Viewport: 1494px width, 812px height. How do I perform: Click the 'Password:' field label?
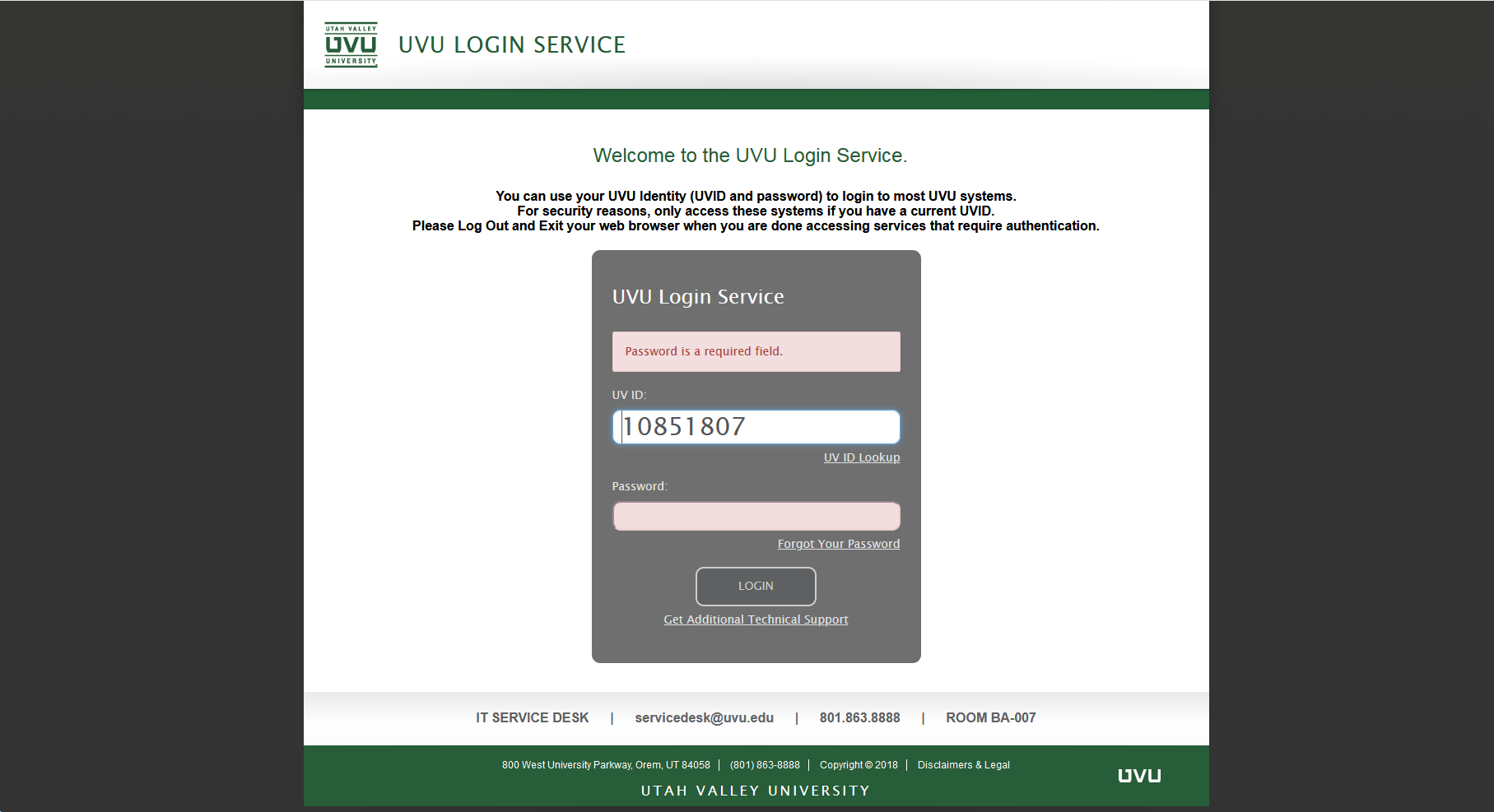640,486
